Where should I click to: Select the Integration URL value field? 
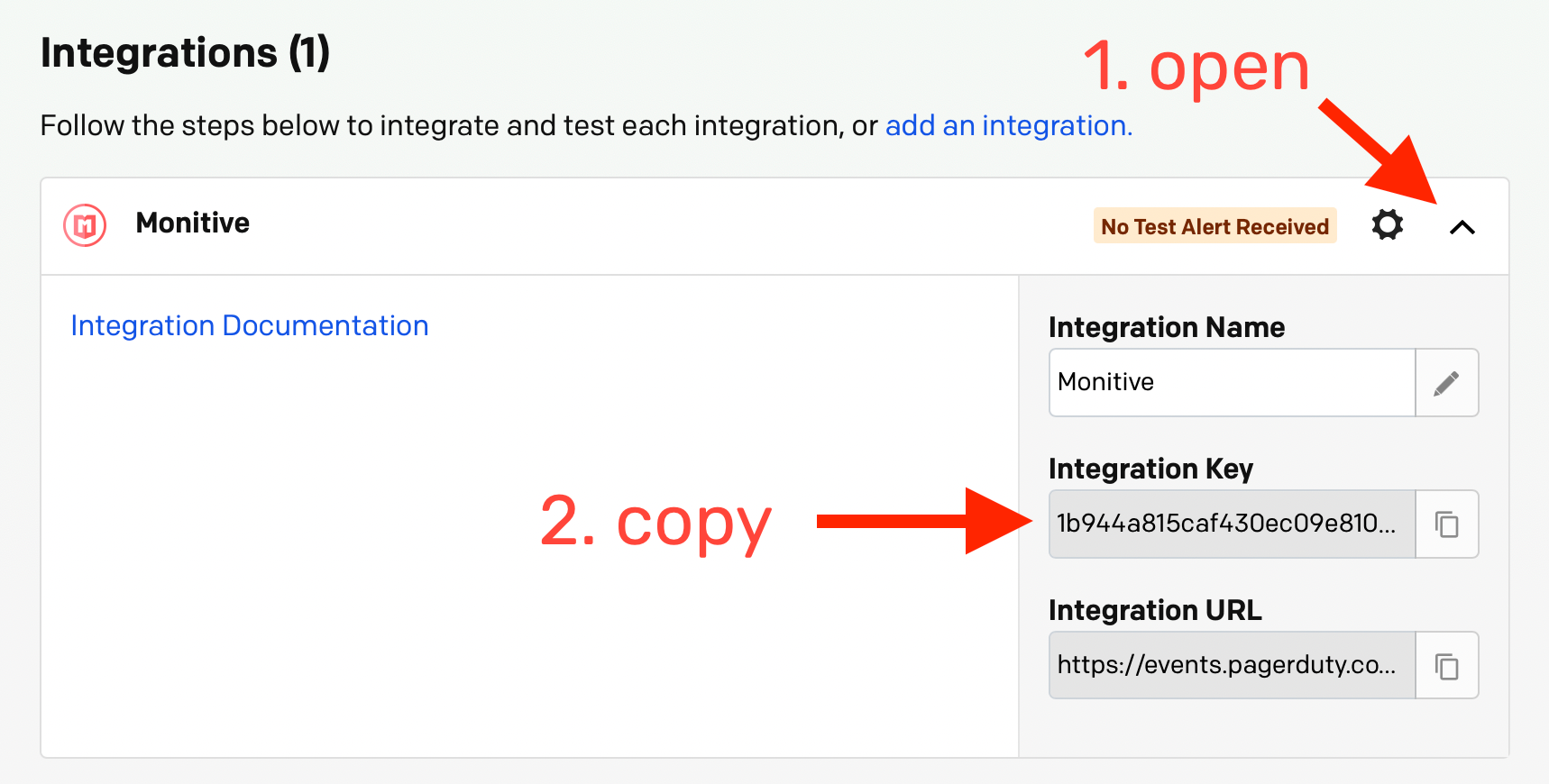(x=1232, y=666)
